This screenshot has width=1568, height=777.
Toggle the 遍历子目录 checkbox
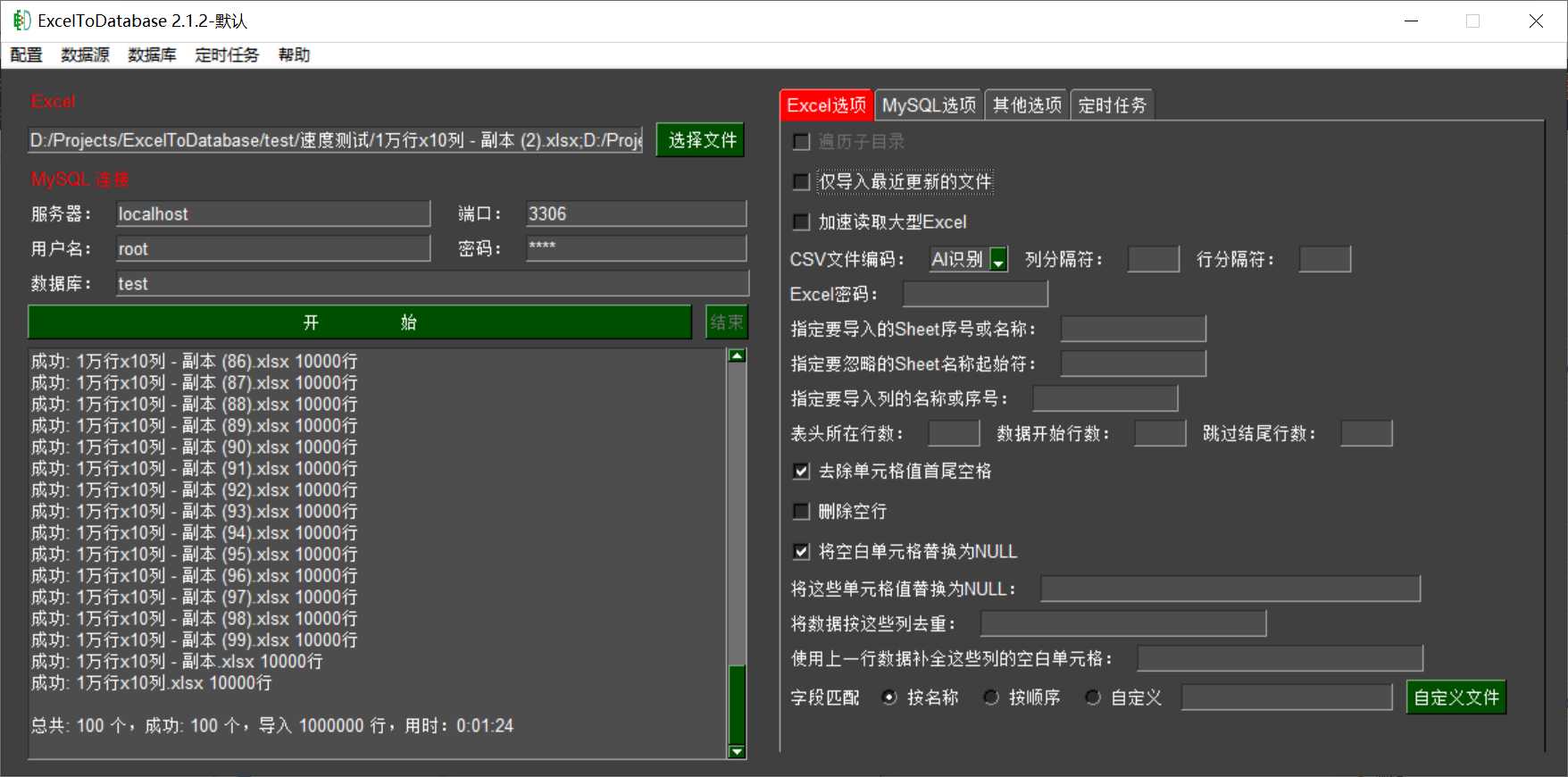click(x=801, y=142)
